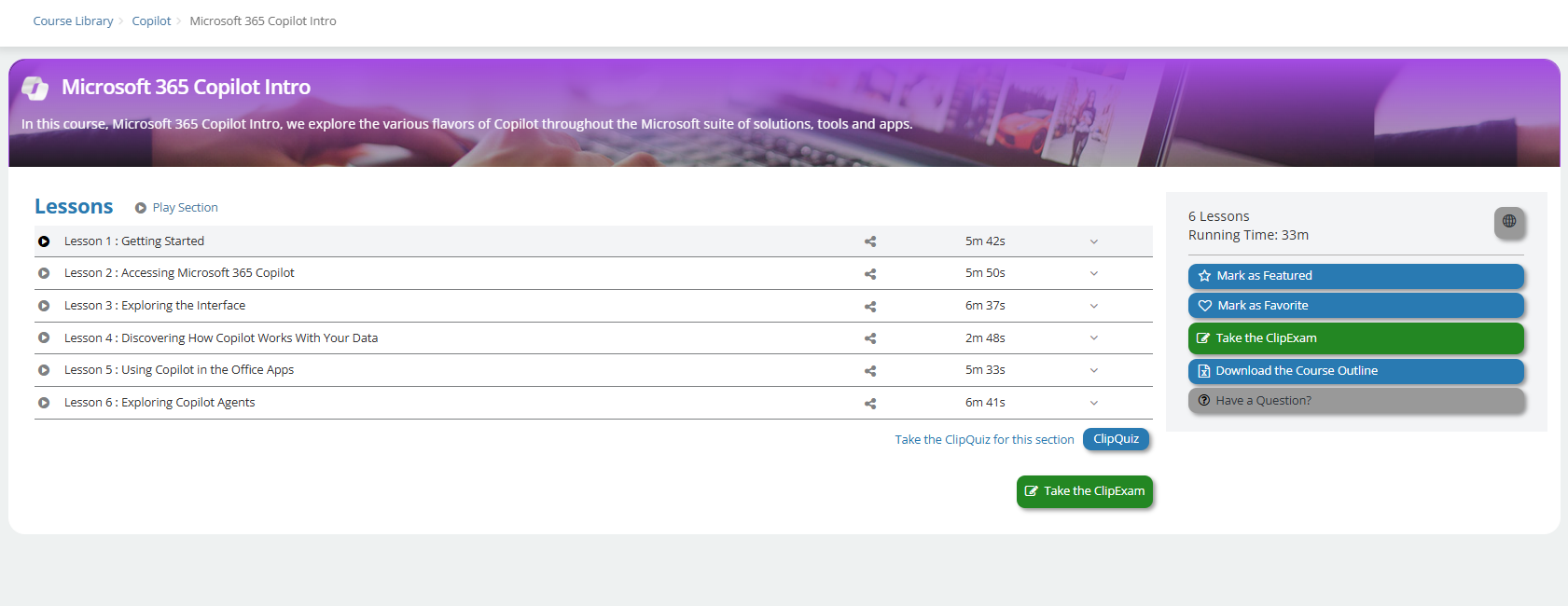The width and height of the screenshot is (1568, 606).
Task: Click the Copilot logo in banner
Action: tap(35, 88)
